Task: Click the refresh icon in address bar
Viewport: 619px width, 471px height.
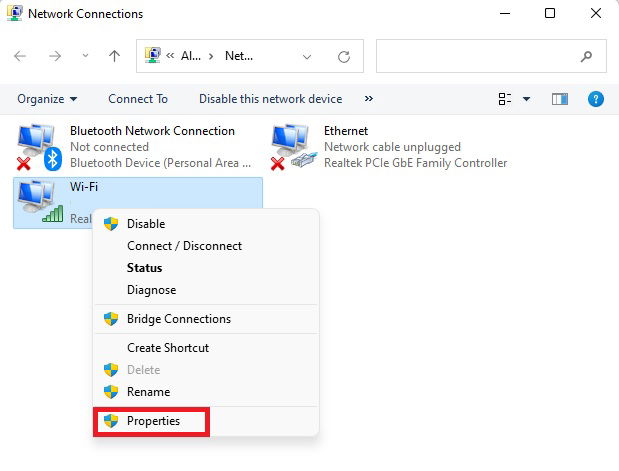Action: [344, 56]
